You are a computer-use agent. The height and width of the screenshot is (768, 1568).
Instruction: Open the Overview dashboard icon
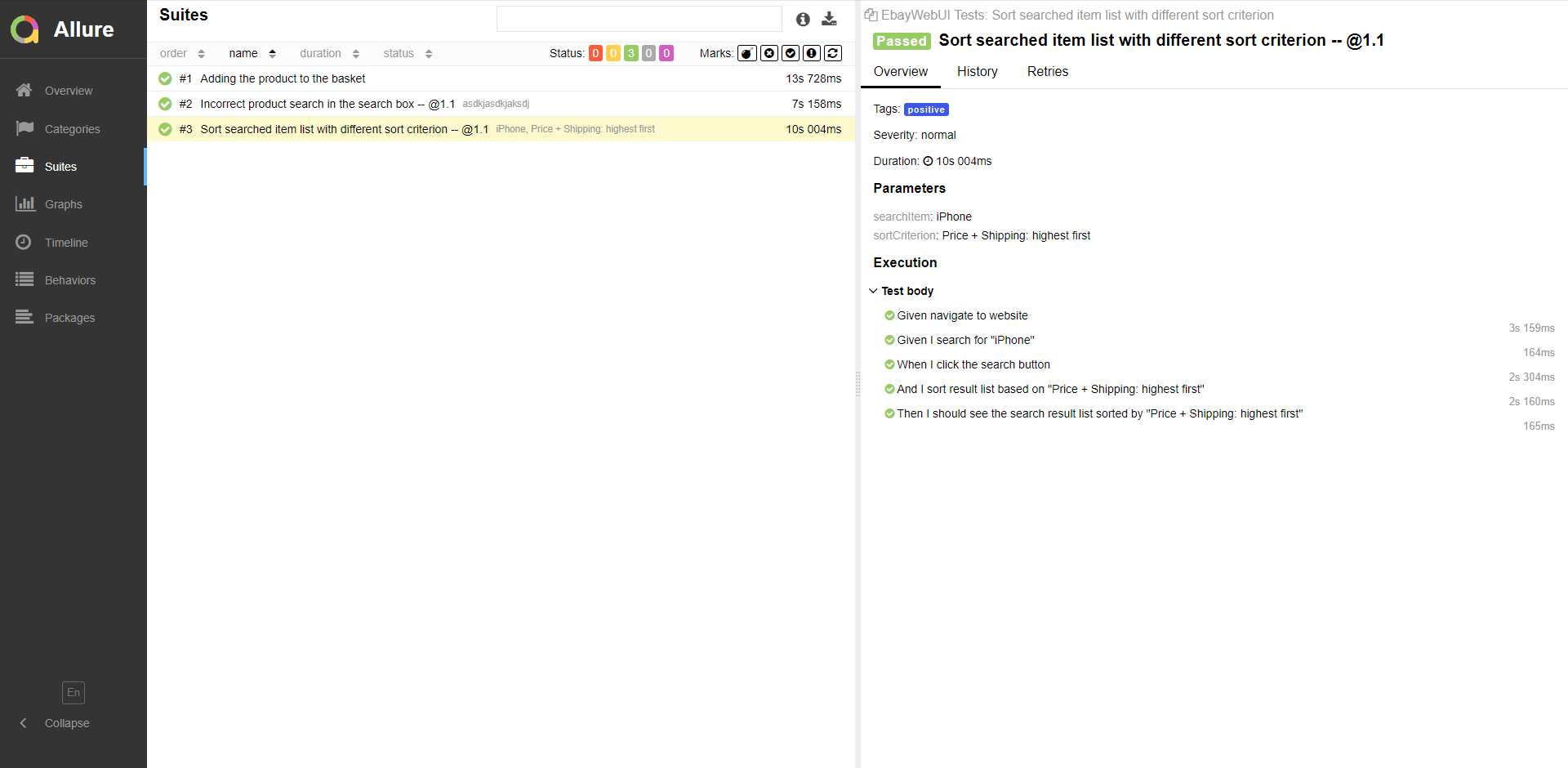(69, 91)
